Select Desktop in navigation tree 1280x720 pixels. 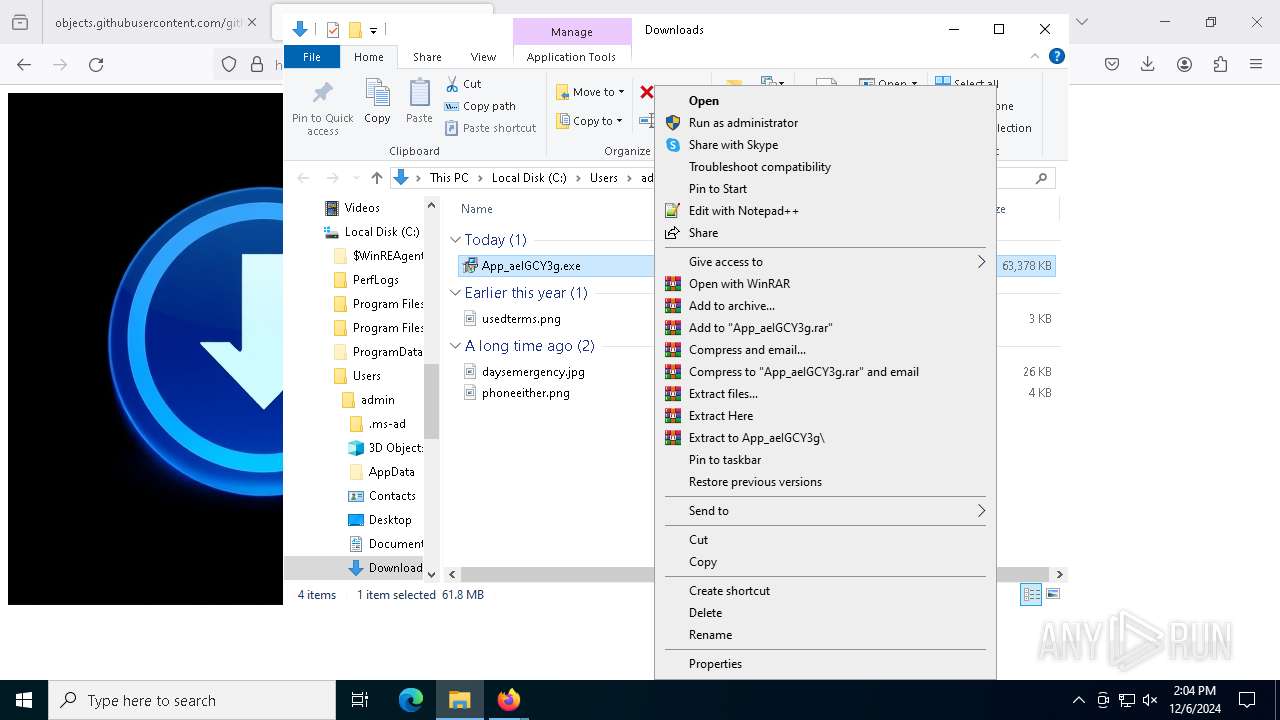pyautogui.click(x=390, y=520)
